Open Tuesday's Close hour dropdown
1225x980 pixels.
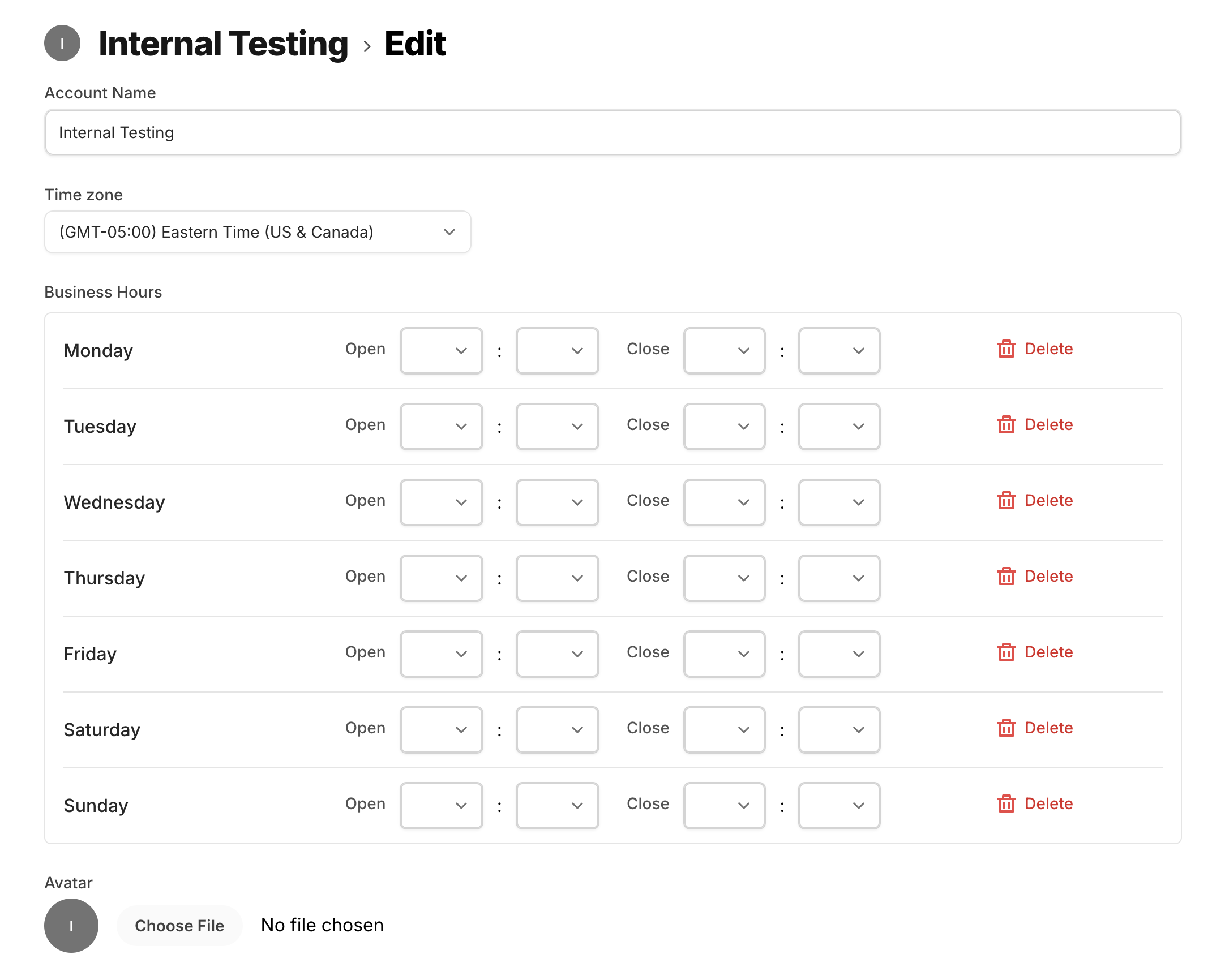pos(724,427)
